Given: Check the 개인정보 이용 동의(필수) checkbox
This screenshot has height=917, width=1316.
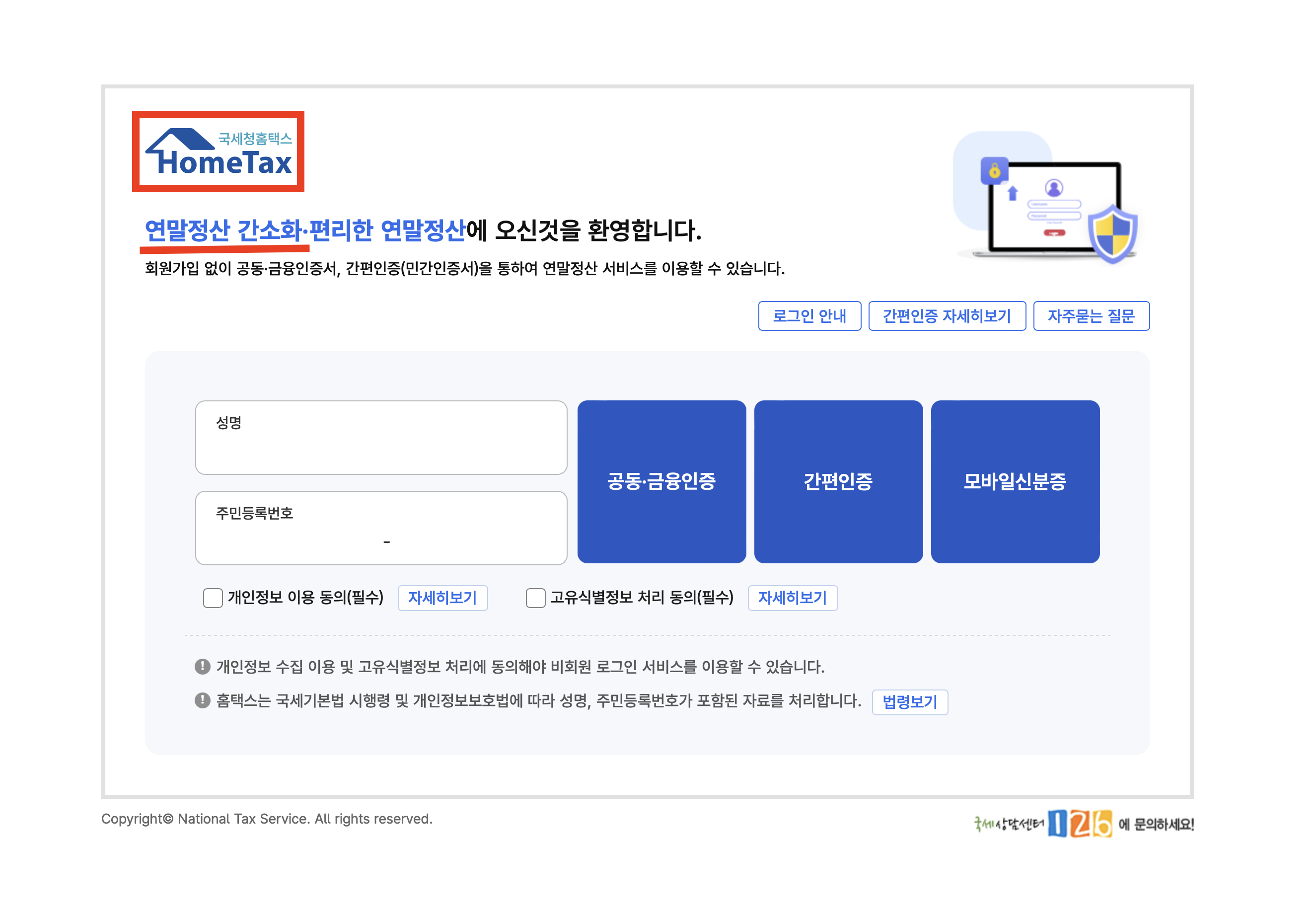Looking at the screenshot, I should click(x=213, y=598).
